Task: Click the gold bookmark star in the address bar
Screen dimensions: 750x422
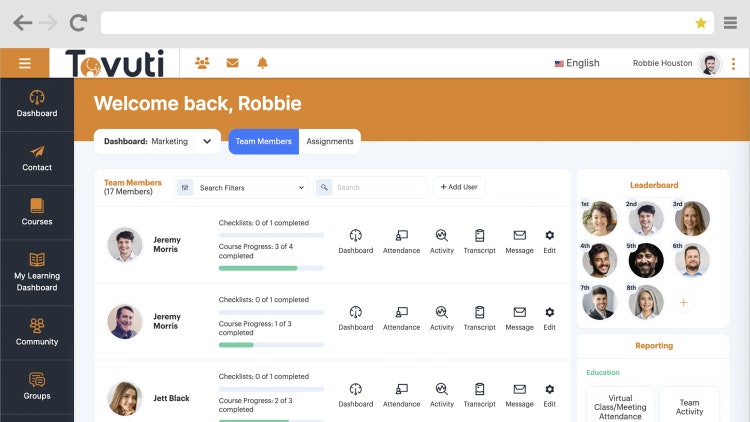Action: 701,22
